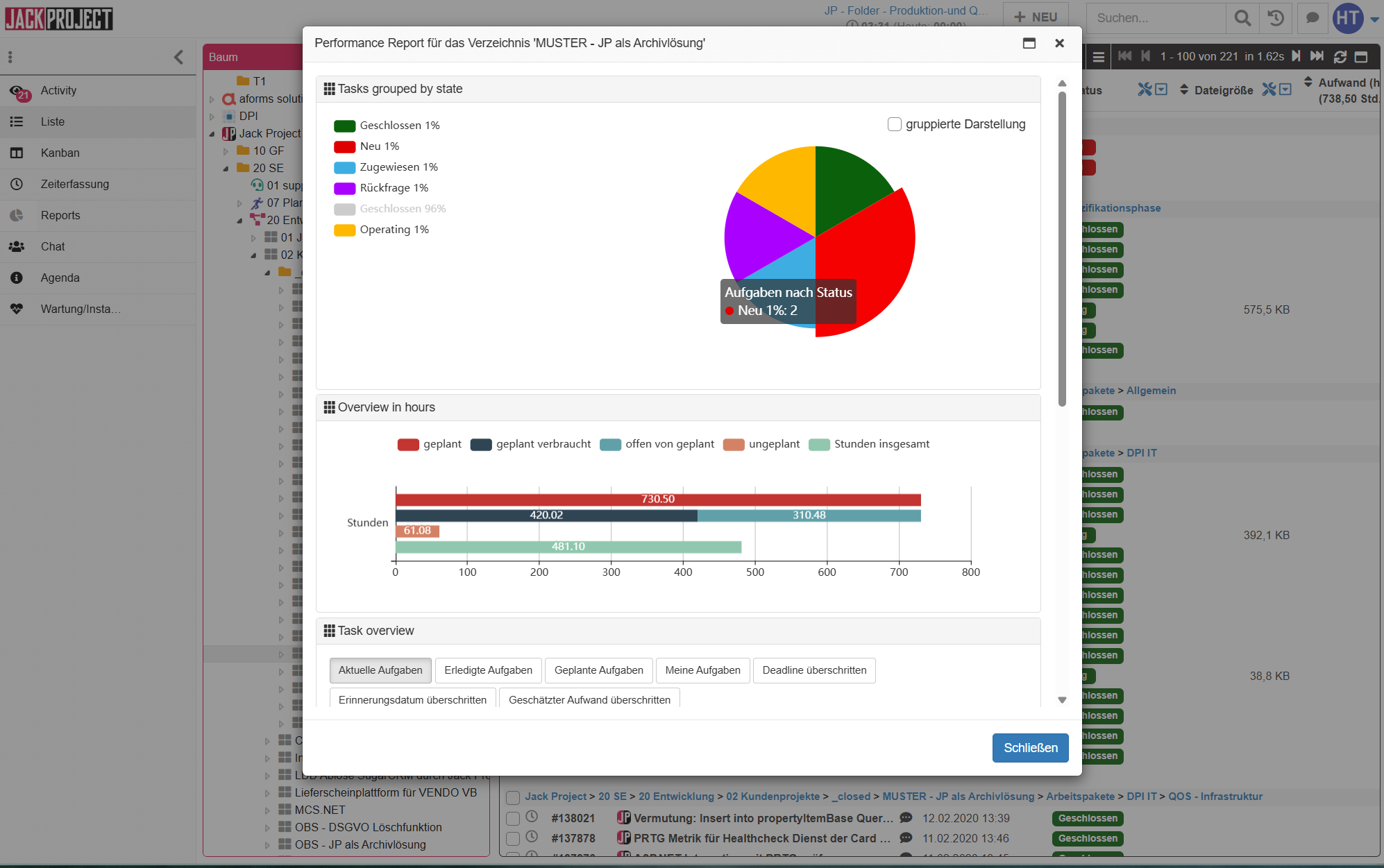Click the 730.50 geplant bar
Image resolution: width=1384 pixels, height=868 pixels.
tap(658, 500)
